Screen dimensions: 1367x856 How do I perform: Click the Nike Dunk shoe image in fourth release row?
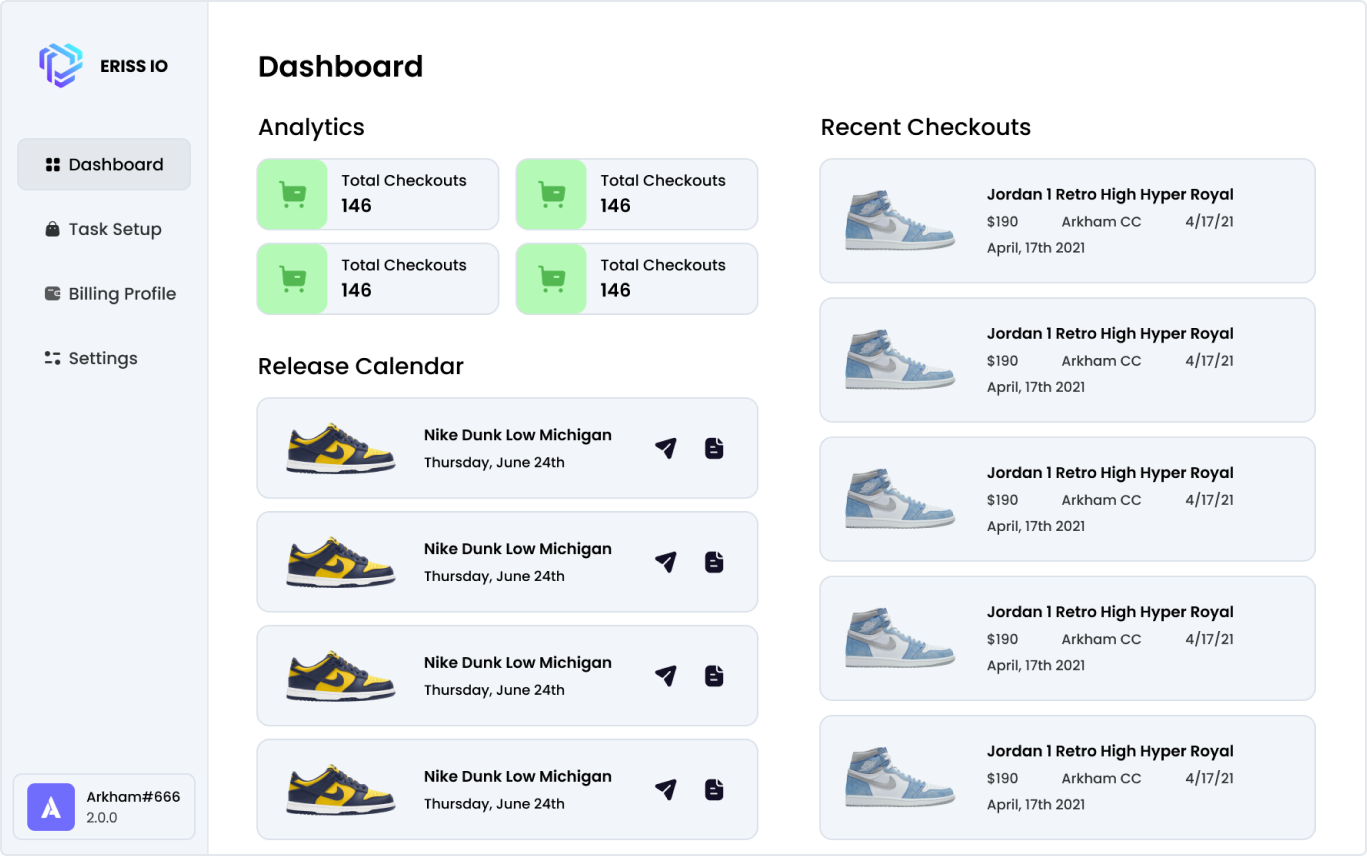click(341, 790)
